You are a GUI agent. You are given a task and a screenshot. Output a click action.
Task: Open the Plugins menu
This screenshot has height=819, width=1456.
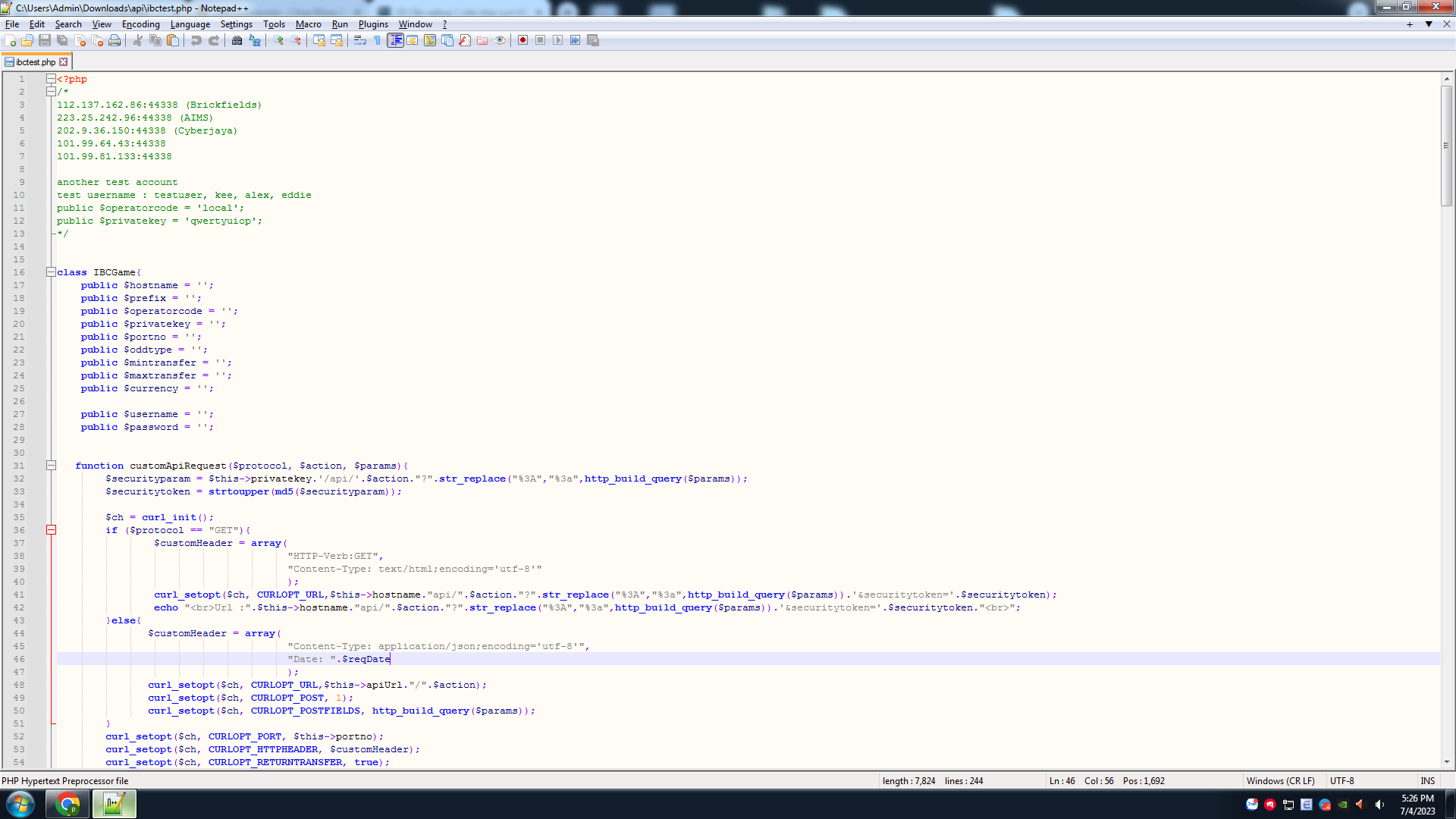[x=373, y=24]
